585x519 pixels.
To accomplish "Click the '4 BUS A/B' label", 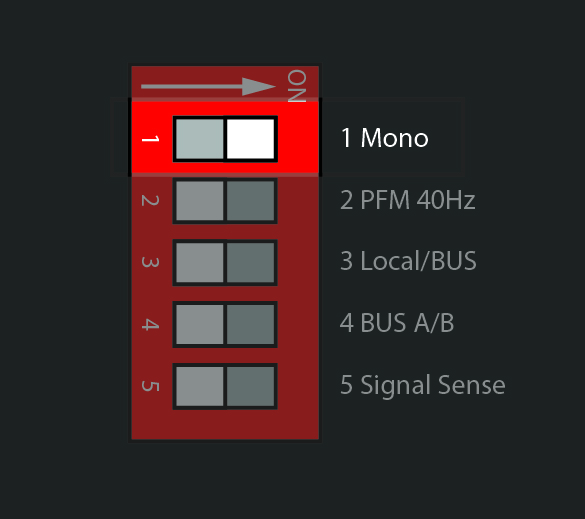I will tap(397, 323).
